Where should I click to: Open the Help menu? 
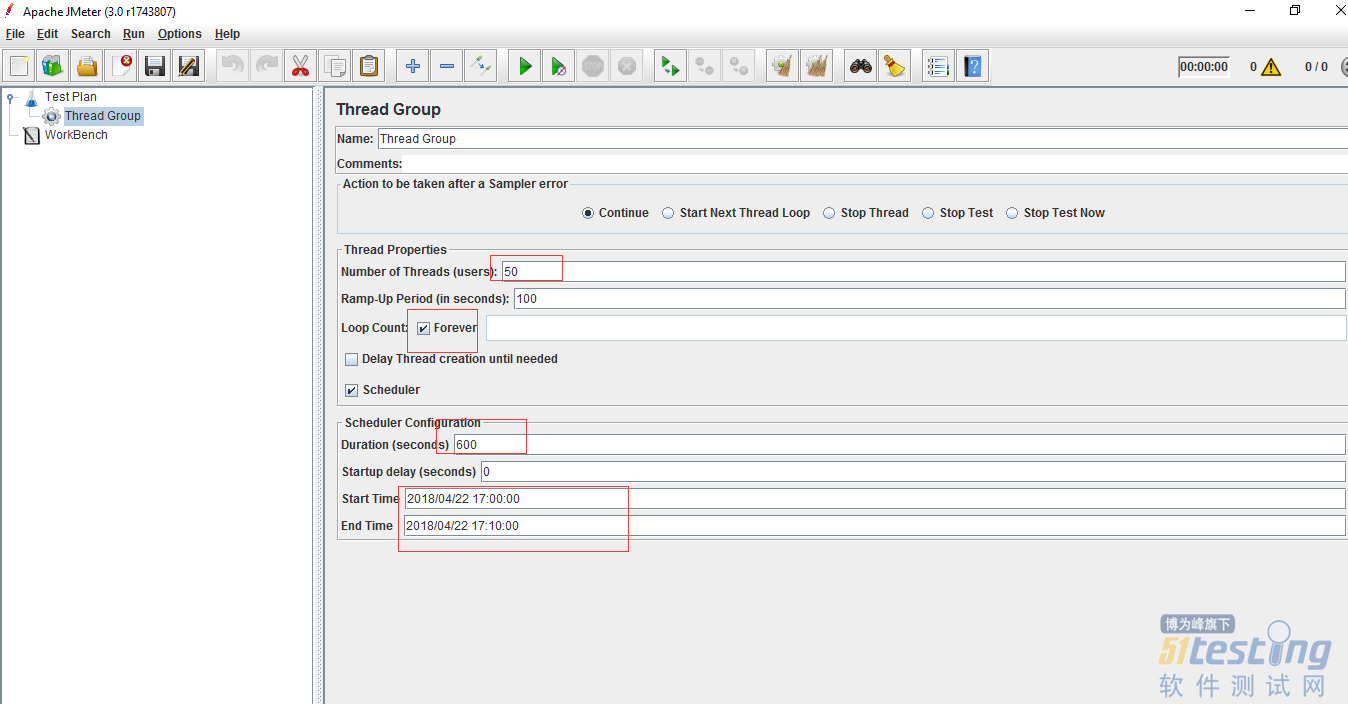coord(228,34)
